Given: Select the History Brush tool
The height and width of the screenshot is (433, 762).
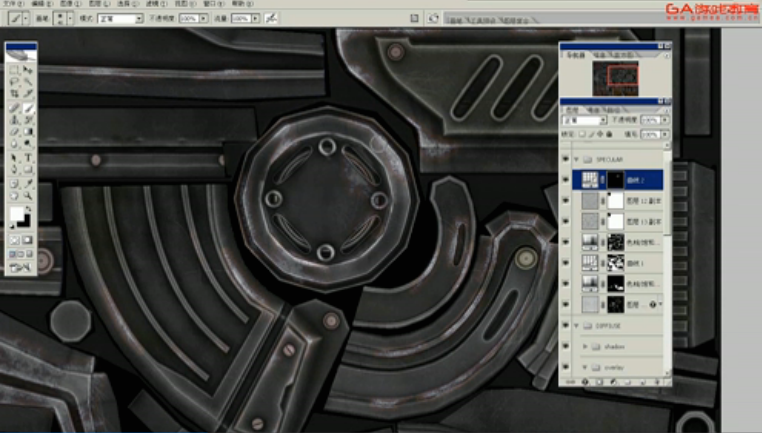Looking at the screenshot, I should (x=28, y=120).
